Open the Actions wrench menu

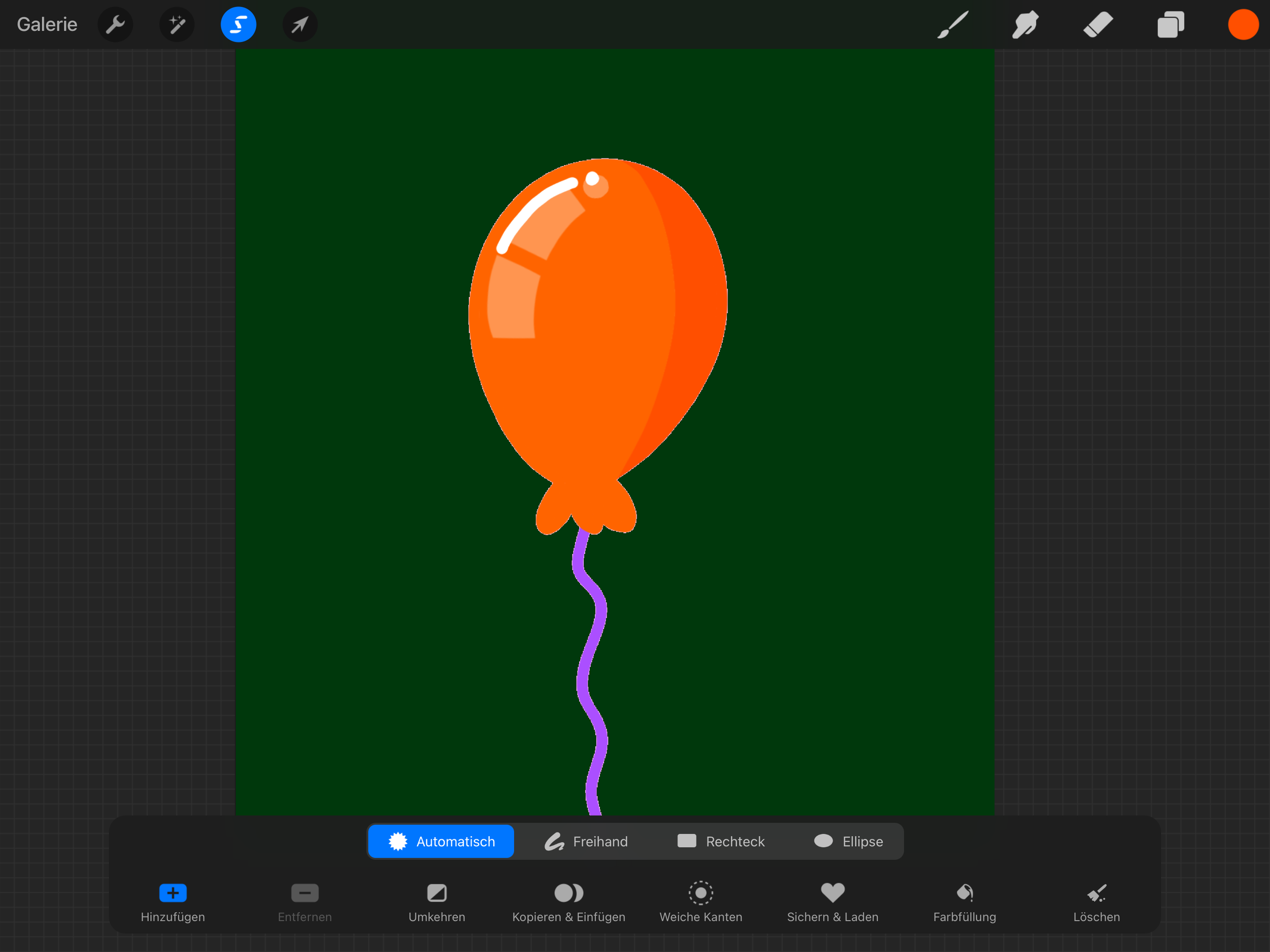click(115, 25)
